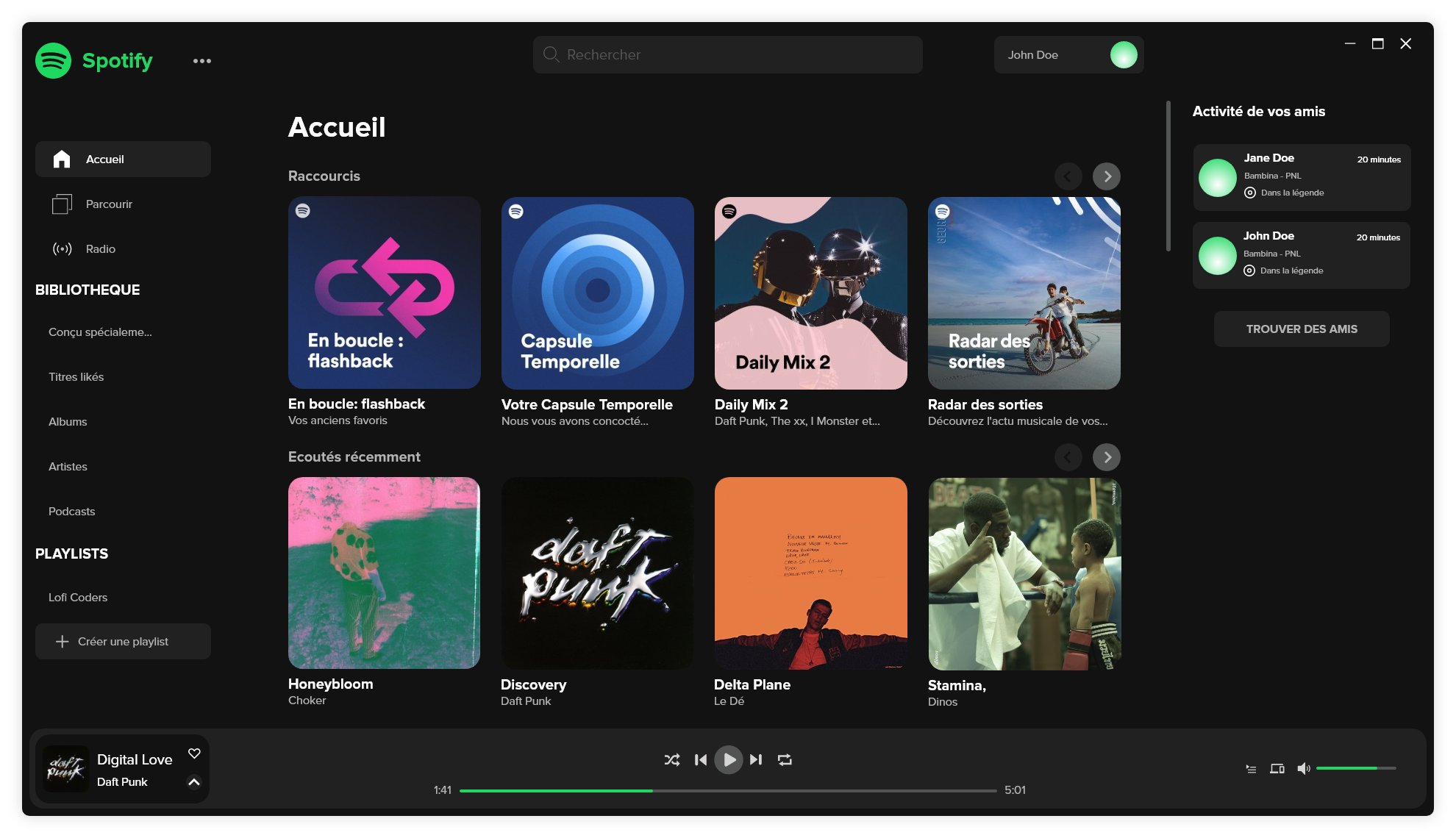Click the Rechercher search field

click(728, 55)
